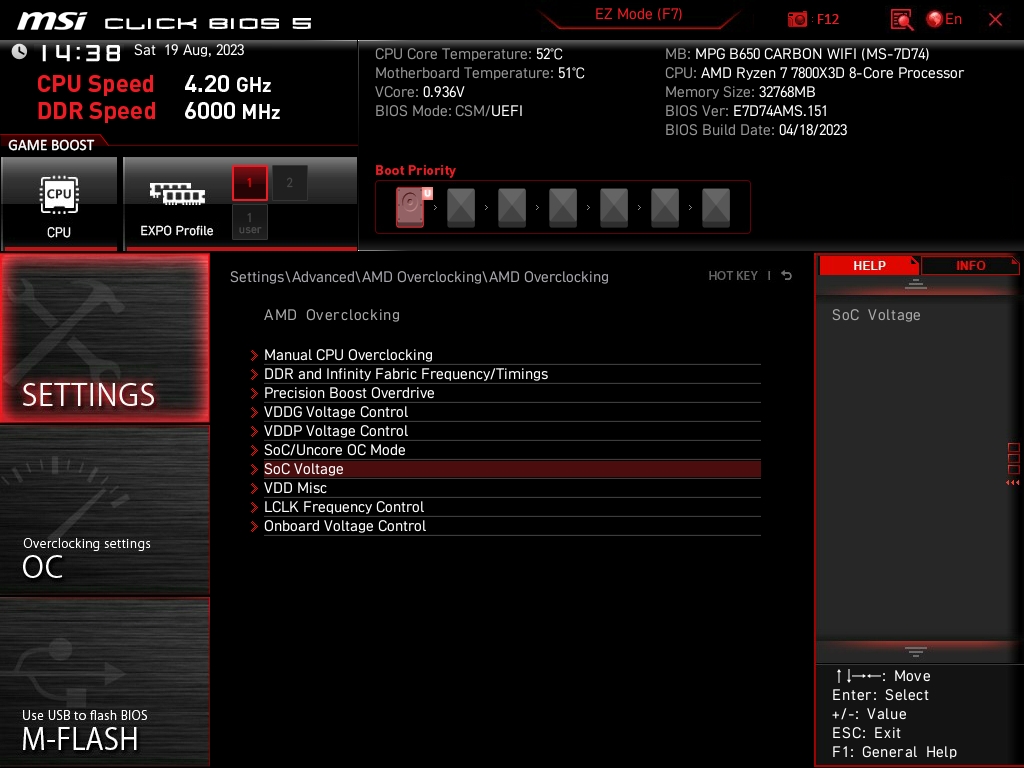
Task: Select the sixth boot priority device slot
Action: pyautogui.click(x=665, y=208)
